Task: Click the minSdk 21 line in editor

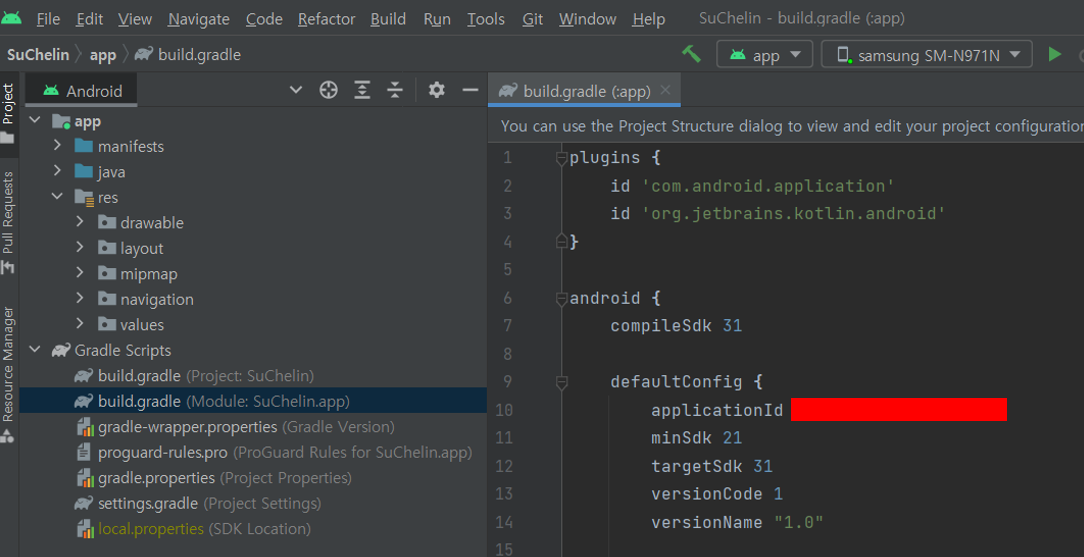Action: pyautogui.click(x=696, y=437)
